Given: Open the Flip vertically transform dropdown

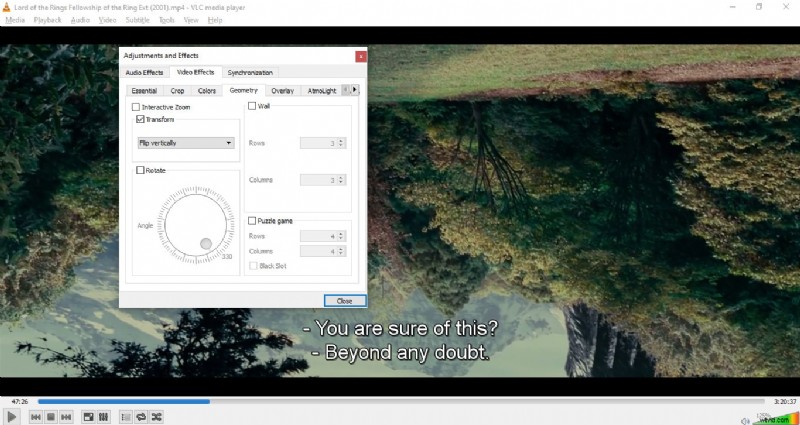Looking at the screenshot, I should tap(186, 143).
